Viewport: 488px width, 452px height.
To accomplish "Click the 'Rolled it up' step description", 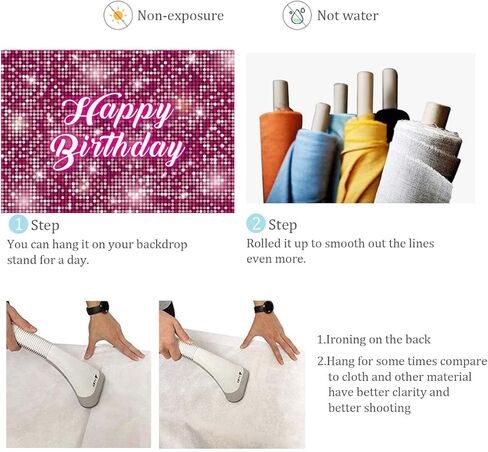I will [x=340, y=251].
